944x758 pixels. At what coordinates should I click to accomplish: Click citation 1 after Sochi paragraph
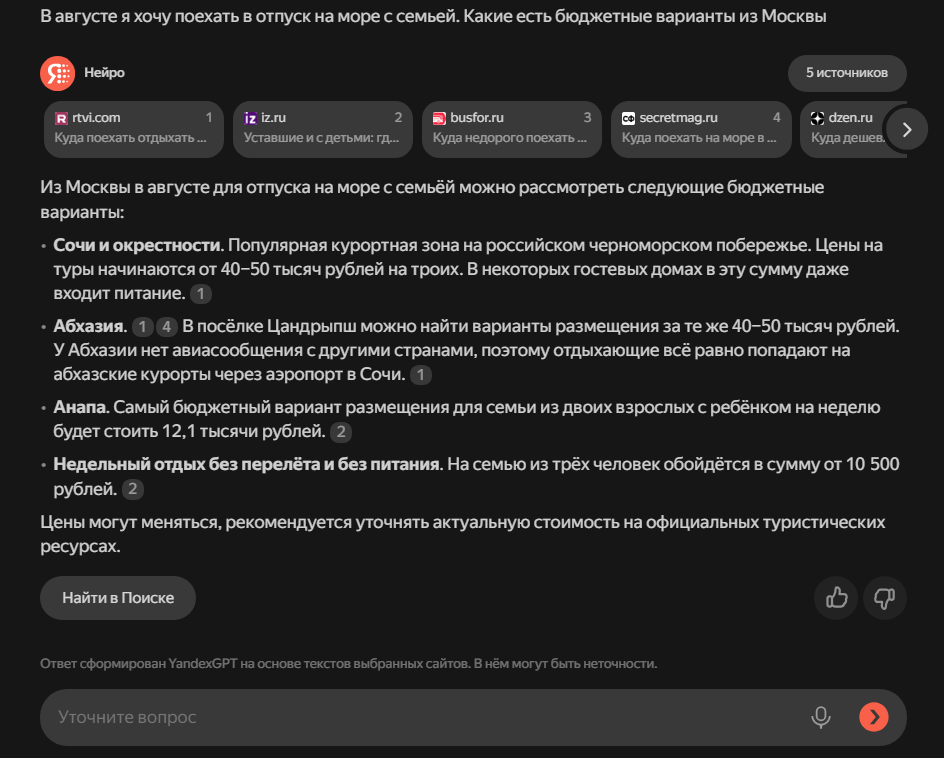click(x=201, y=294)
